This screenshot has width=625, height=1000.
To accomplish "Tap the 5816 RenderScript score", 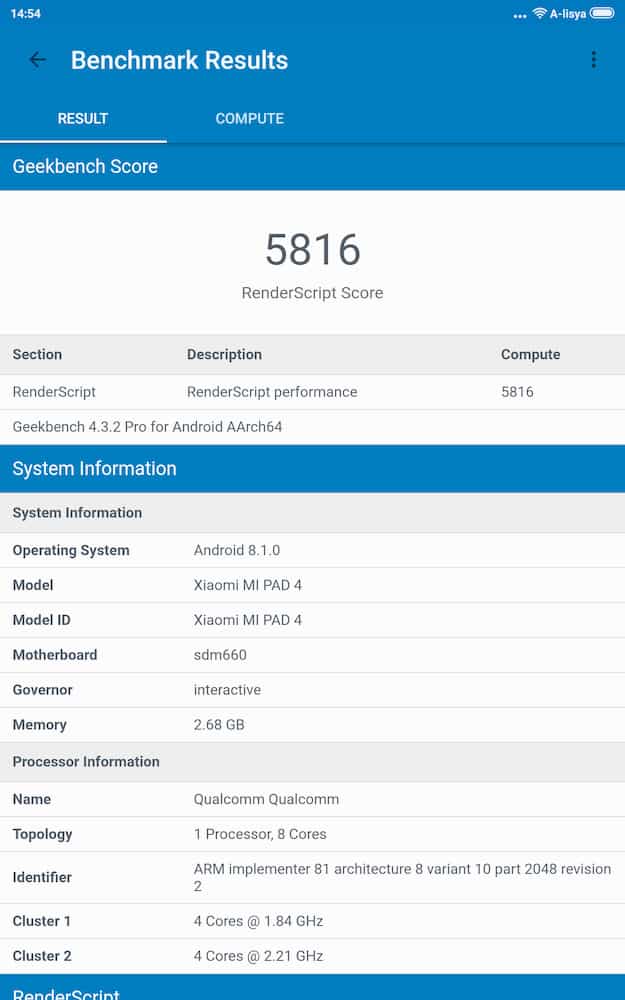I will pos(312,249).
